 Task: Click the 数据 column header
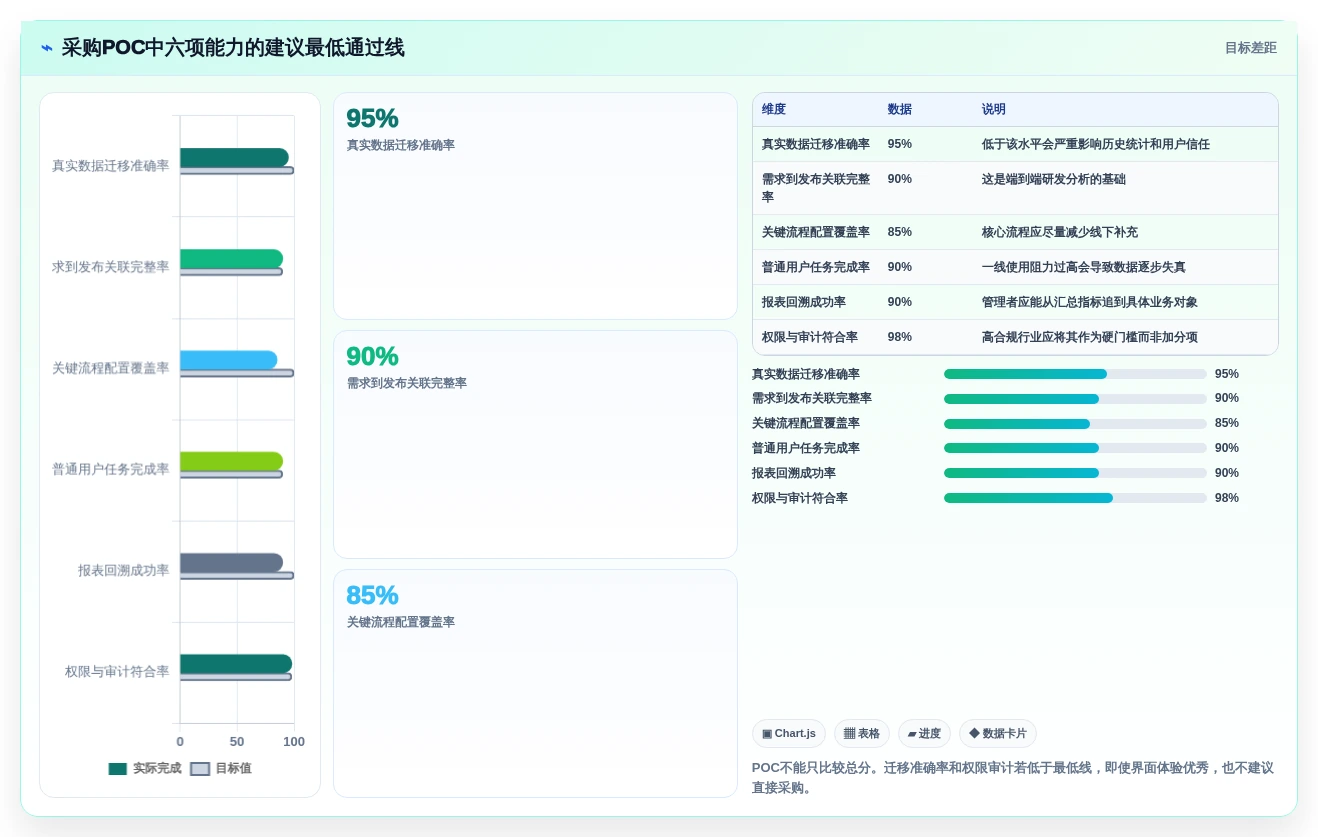point(900,109)
